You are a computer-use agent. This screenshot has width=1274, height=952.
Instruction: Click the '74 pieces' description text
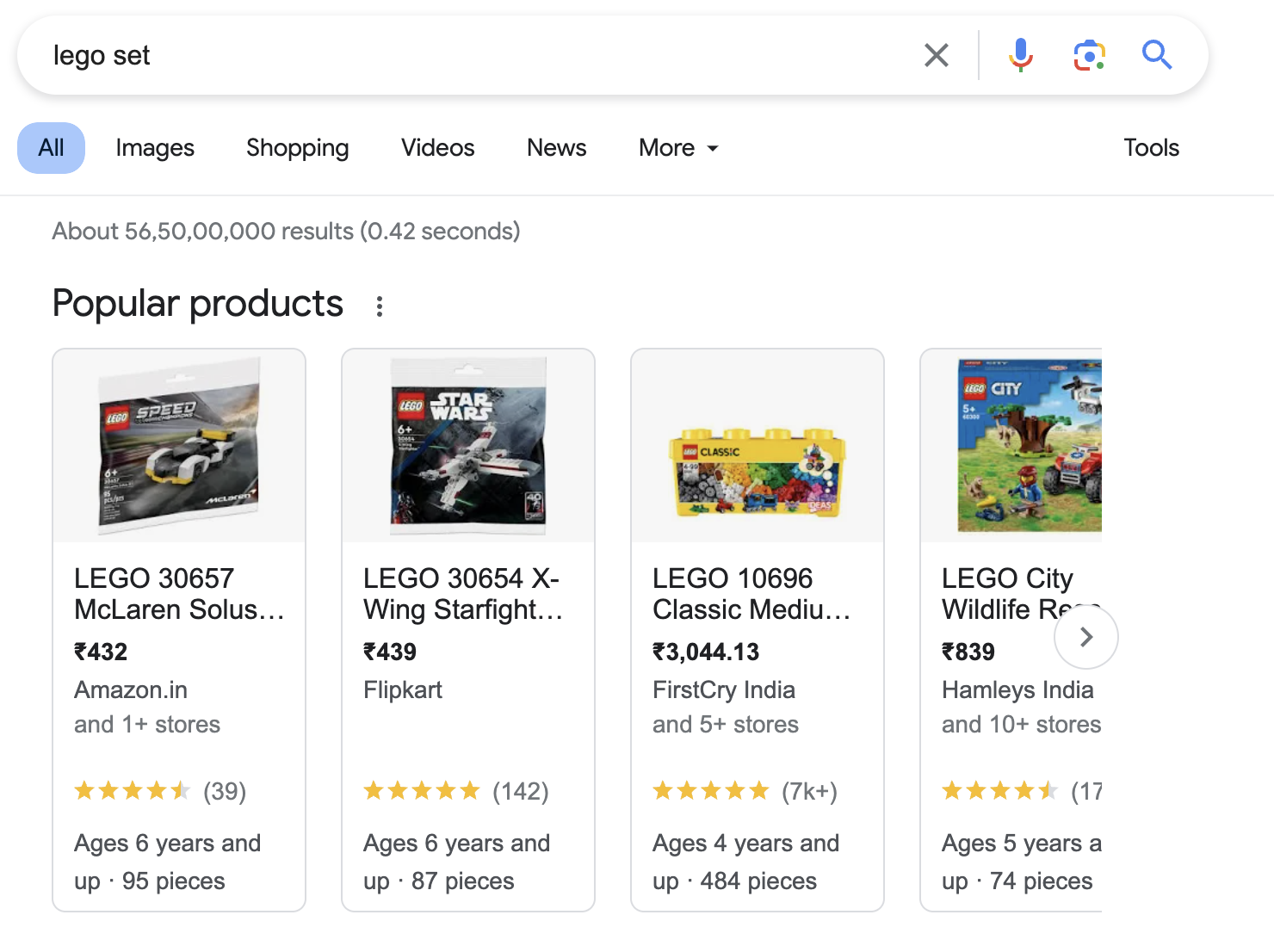click(x=1041, y=881)
